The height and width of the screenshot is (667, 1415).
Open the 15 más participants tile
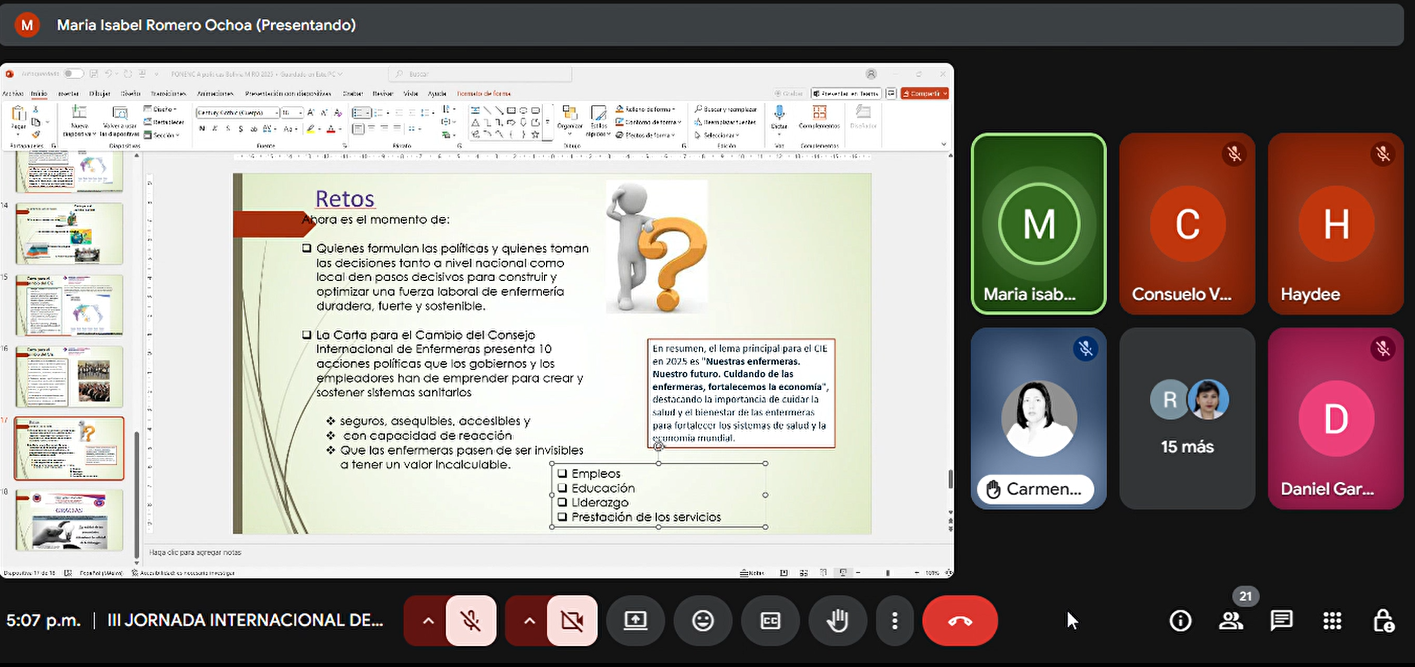click(x=1187, y=419)
